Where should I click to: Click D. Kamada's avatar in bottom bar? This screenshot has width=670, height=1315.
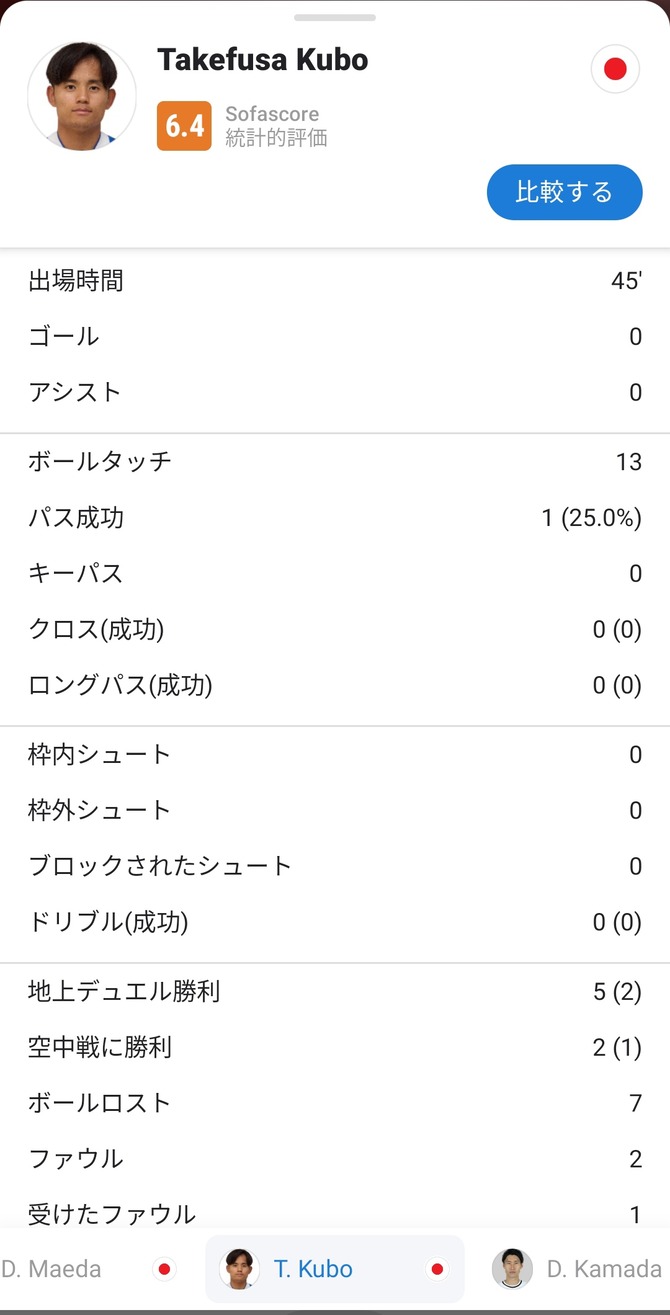(x=512, y=1269)
